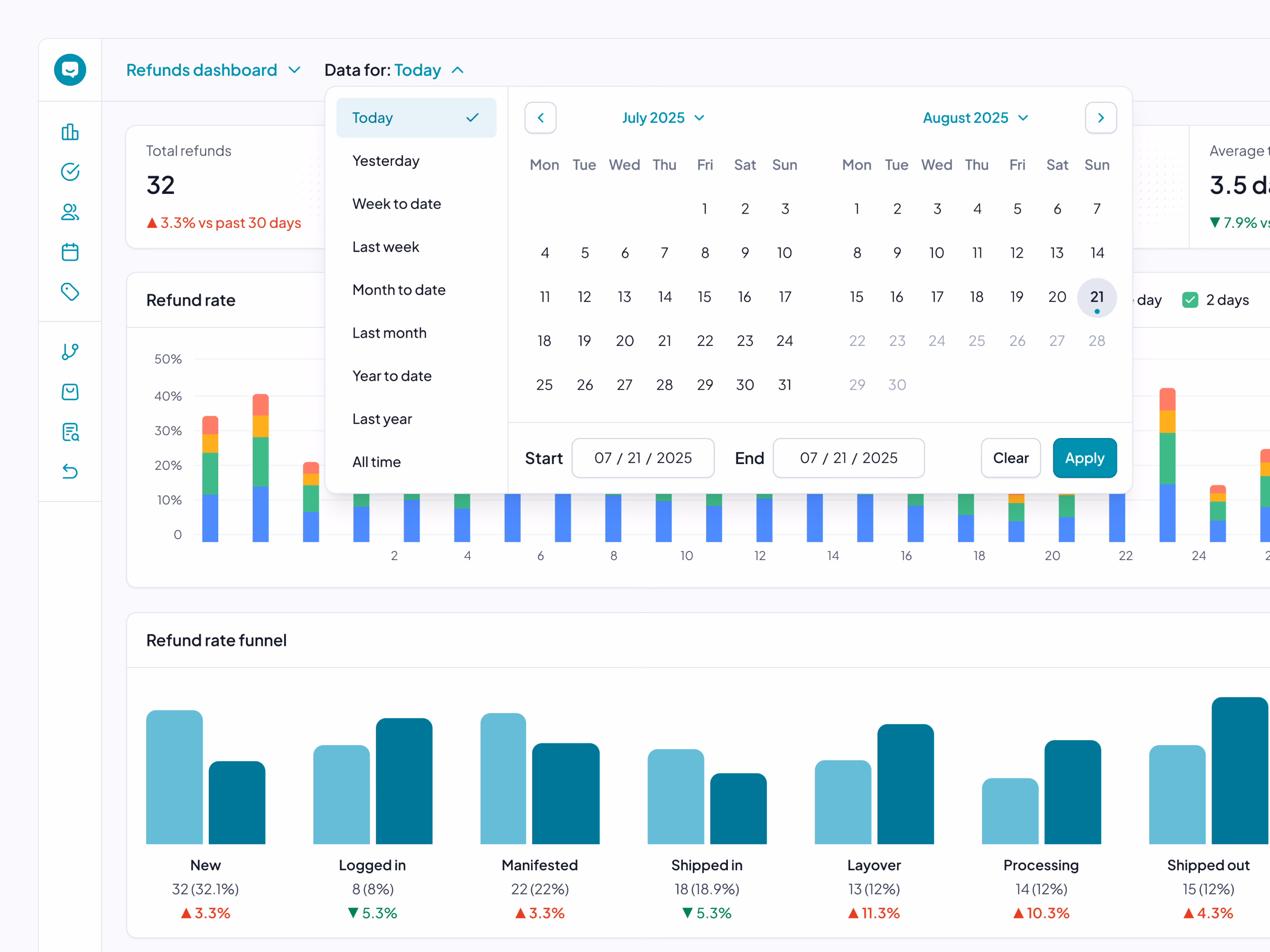
Task: Open the users sidebar icon
Action: tap(70, 212)
